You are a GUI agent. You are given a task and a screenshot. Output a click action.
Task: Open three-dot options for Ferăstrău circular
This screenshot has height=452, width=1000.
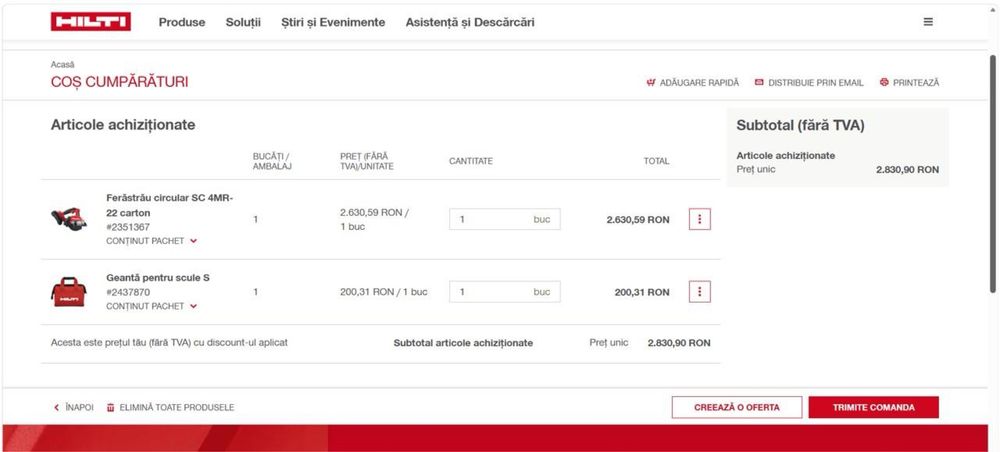[700, 219]
